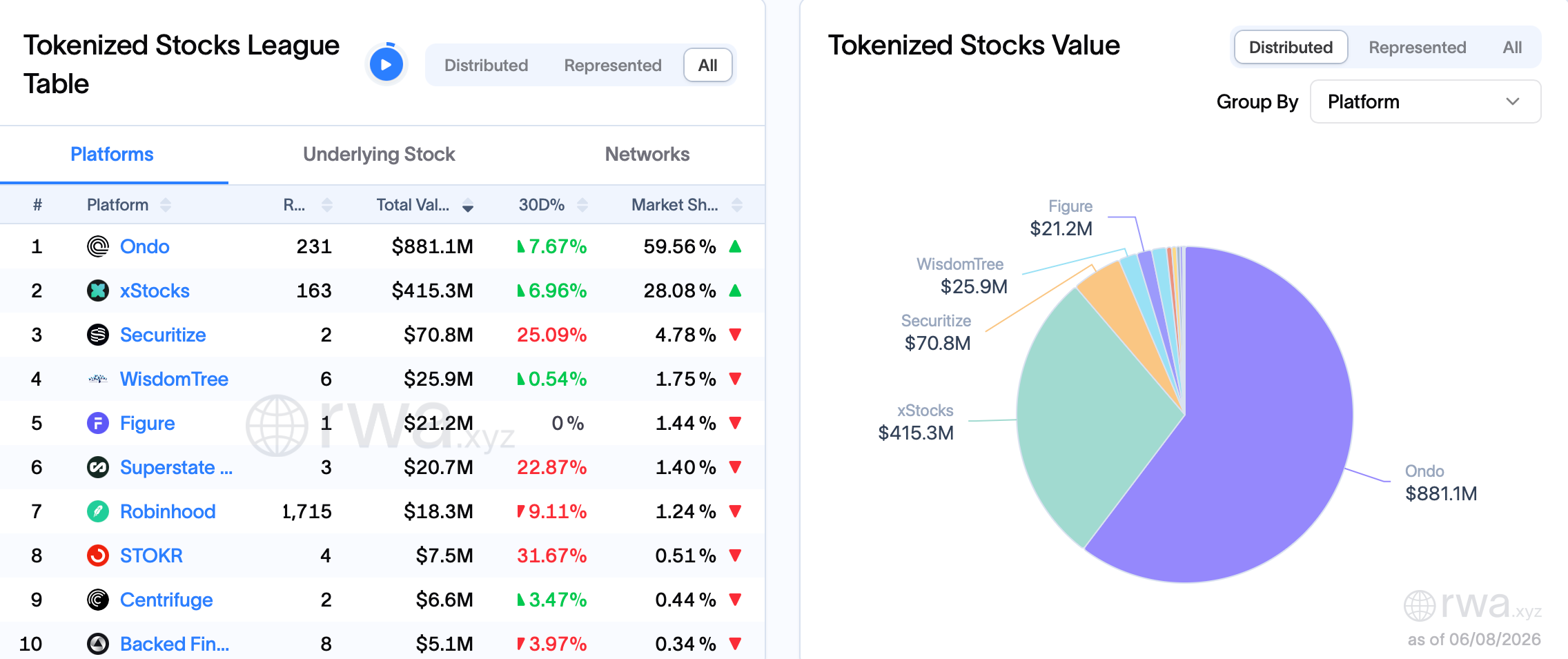Switch to the Underlying Stock tab
Viewport: 1568px width, 659px height.
click(379, 154)
